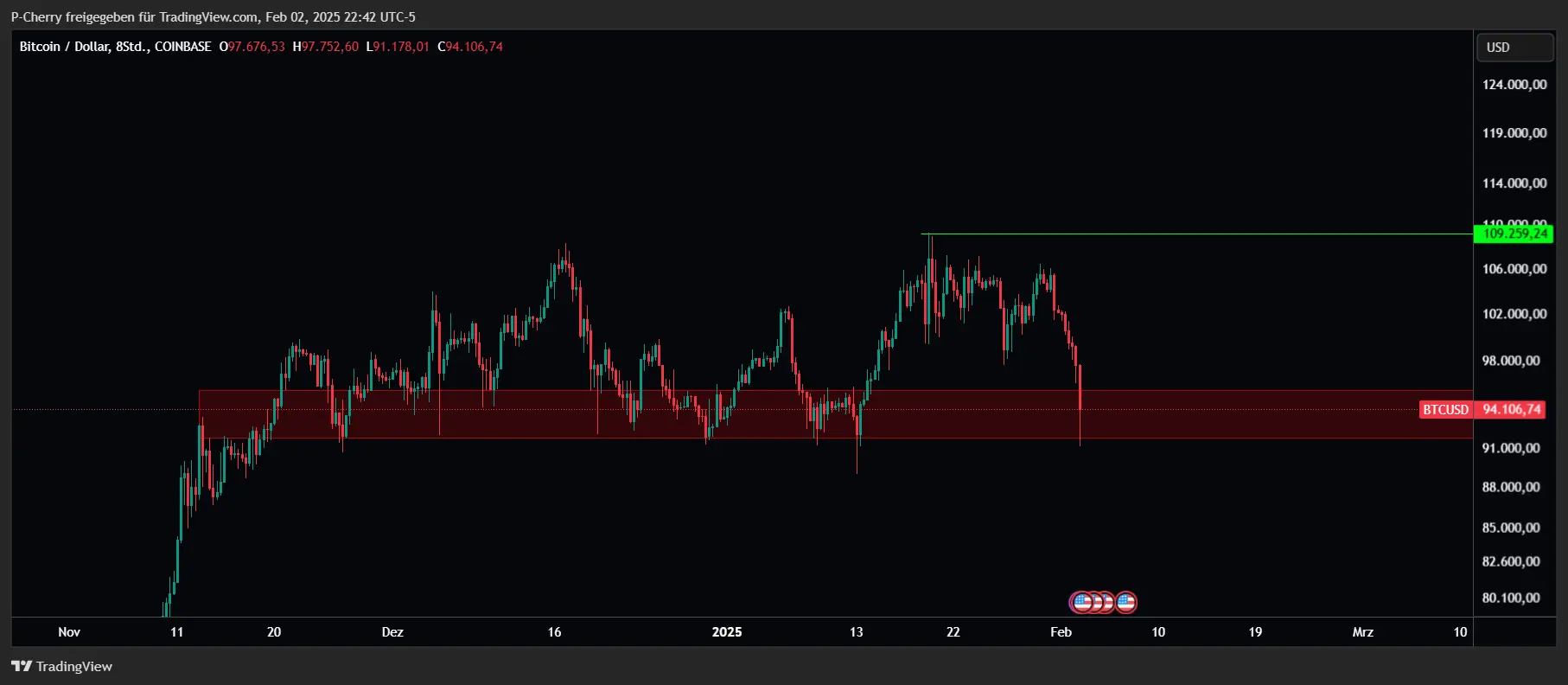Click the 85.000,00 price axis label
Viewport: 1568px width, 685px height.
click(x=1511, y=528)
